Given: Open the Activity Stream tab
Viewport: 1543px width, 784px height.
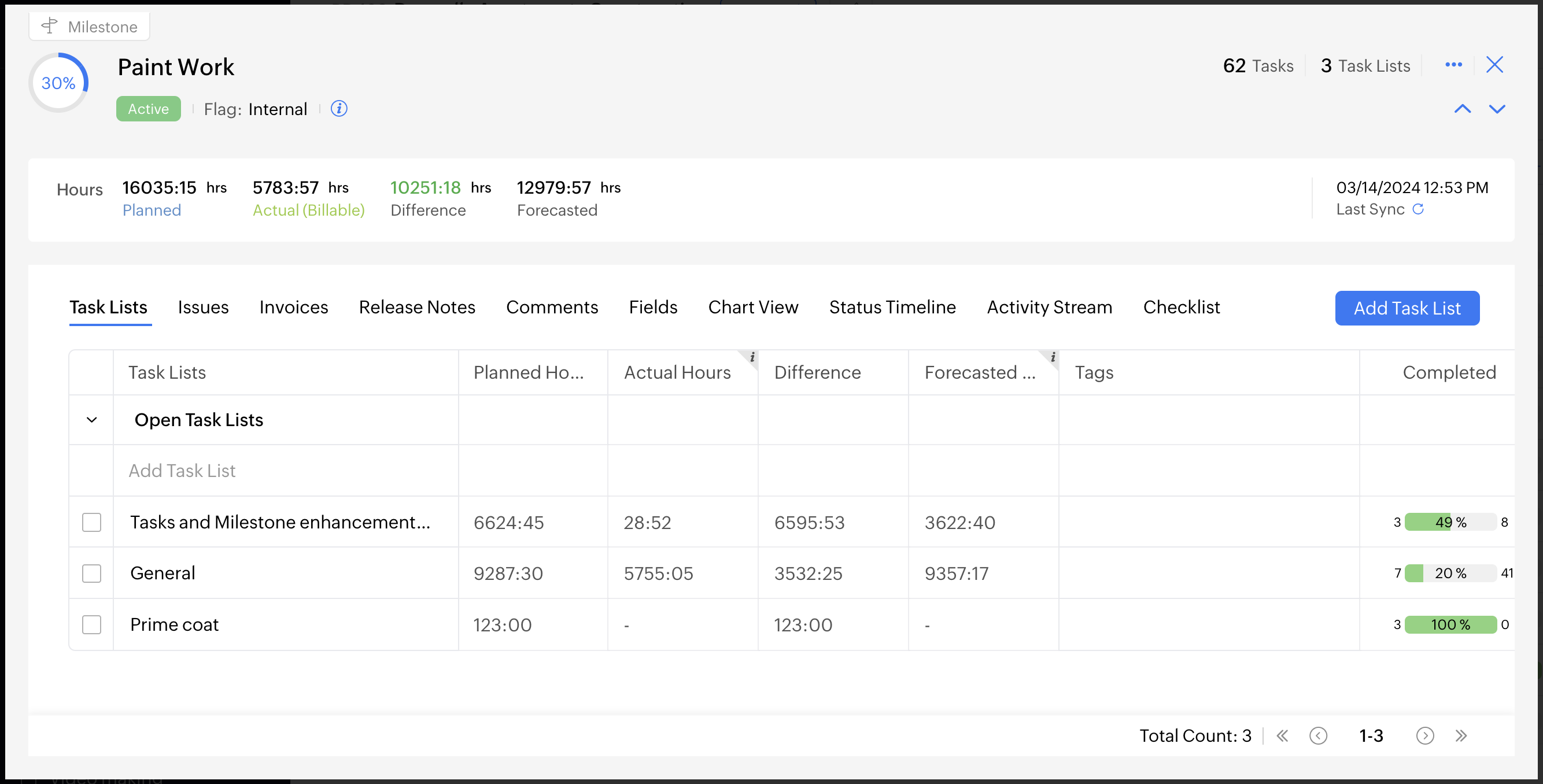Looking at the screenshot, I should [1050, 307].
